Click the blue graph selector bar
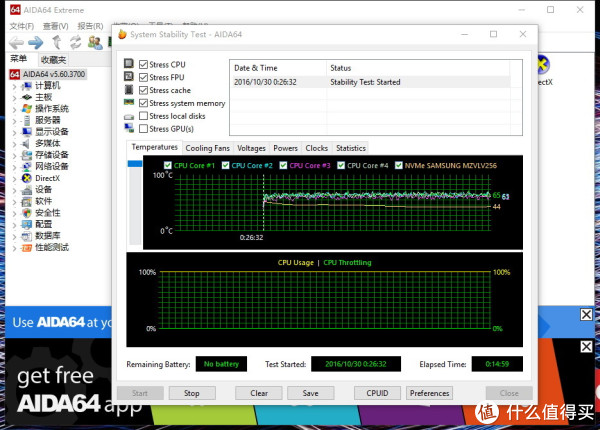 [x=134, y=163]
